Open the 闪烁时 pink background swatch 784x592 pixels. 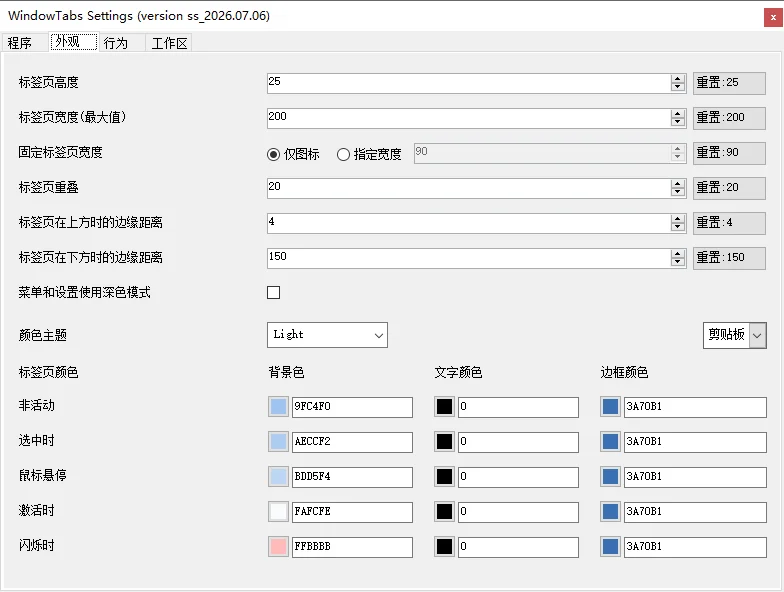278,546
